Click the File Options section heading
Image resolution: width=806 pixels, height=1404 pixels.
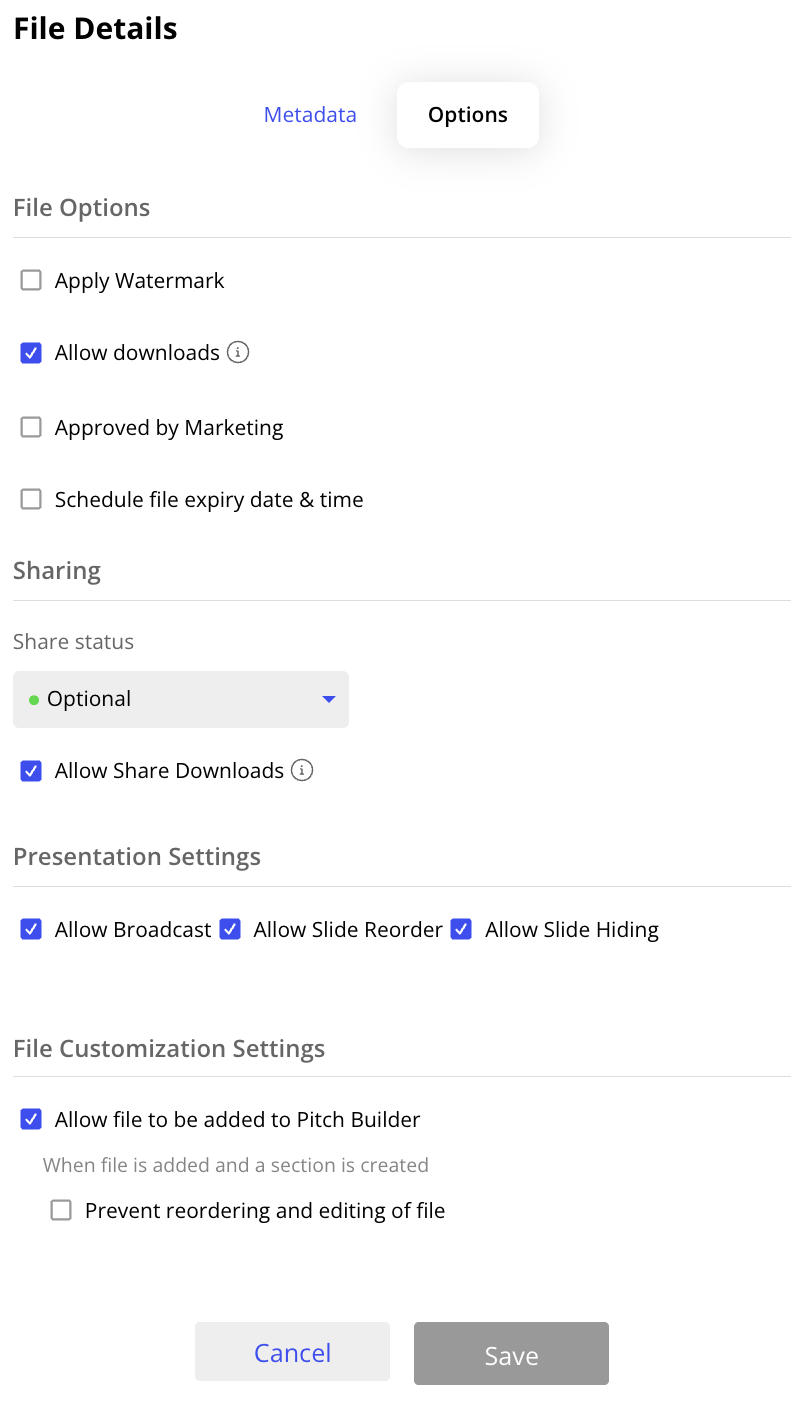click(x=81, y=207)
